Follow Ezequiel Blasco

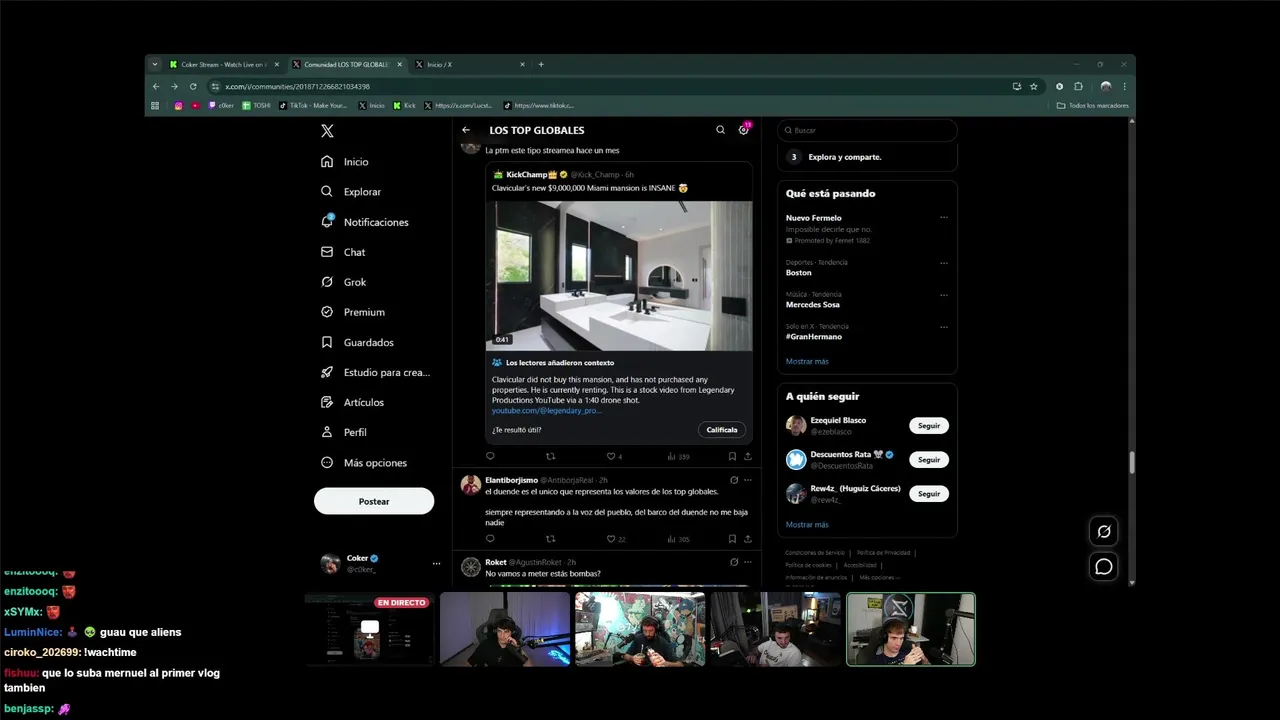pos(929,425)
